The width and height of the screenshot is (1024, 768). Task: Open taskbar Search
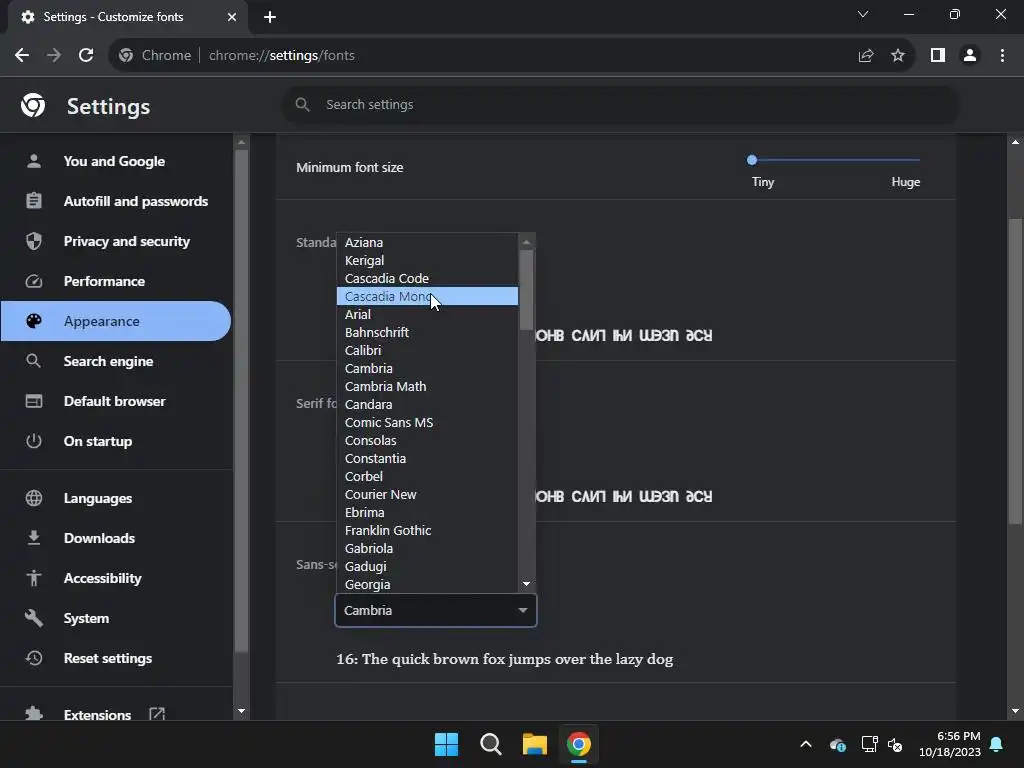(x=490, y=744)
